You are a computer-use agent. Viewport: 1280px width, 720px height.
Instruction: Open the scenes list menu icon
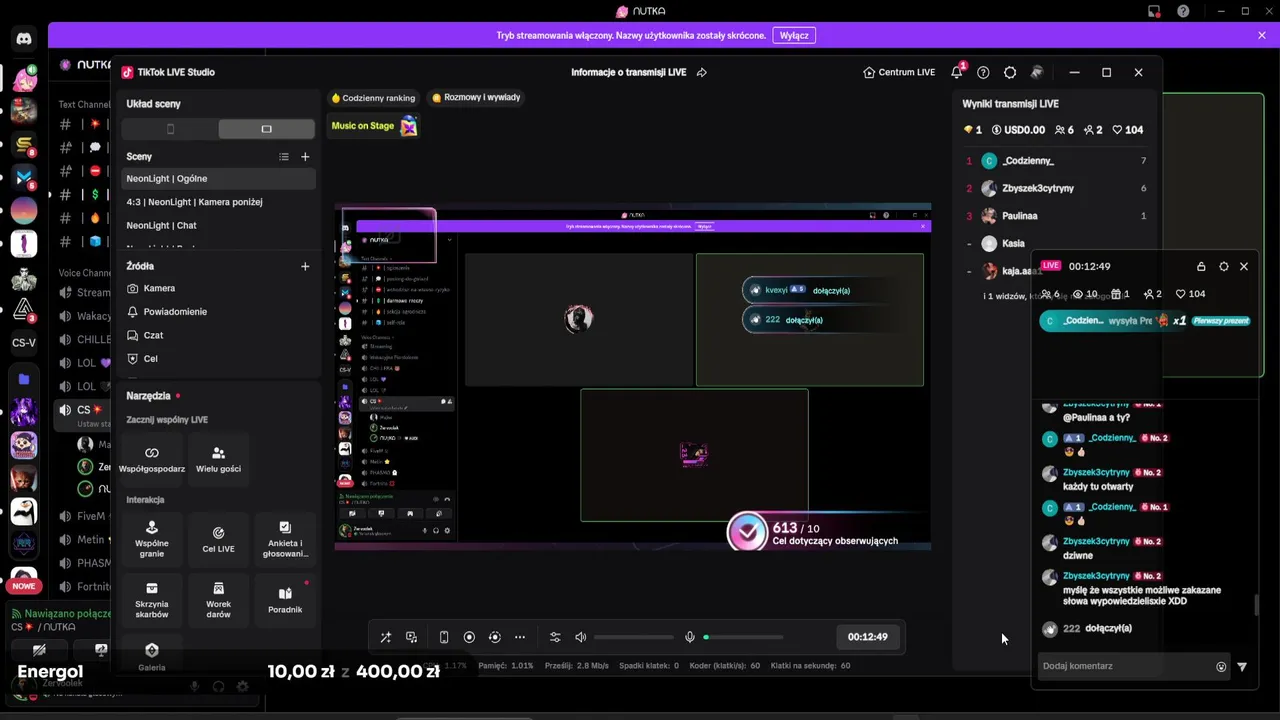click(x=284, y=157)
